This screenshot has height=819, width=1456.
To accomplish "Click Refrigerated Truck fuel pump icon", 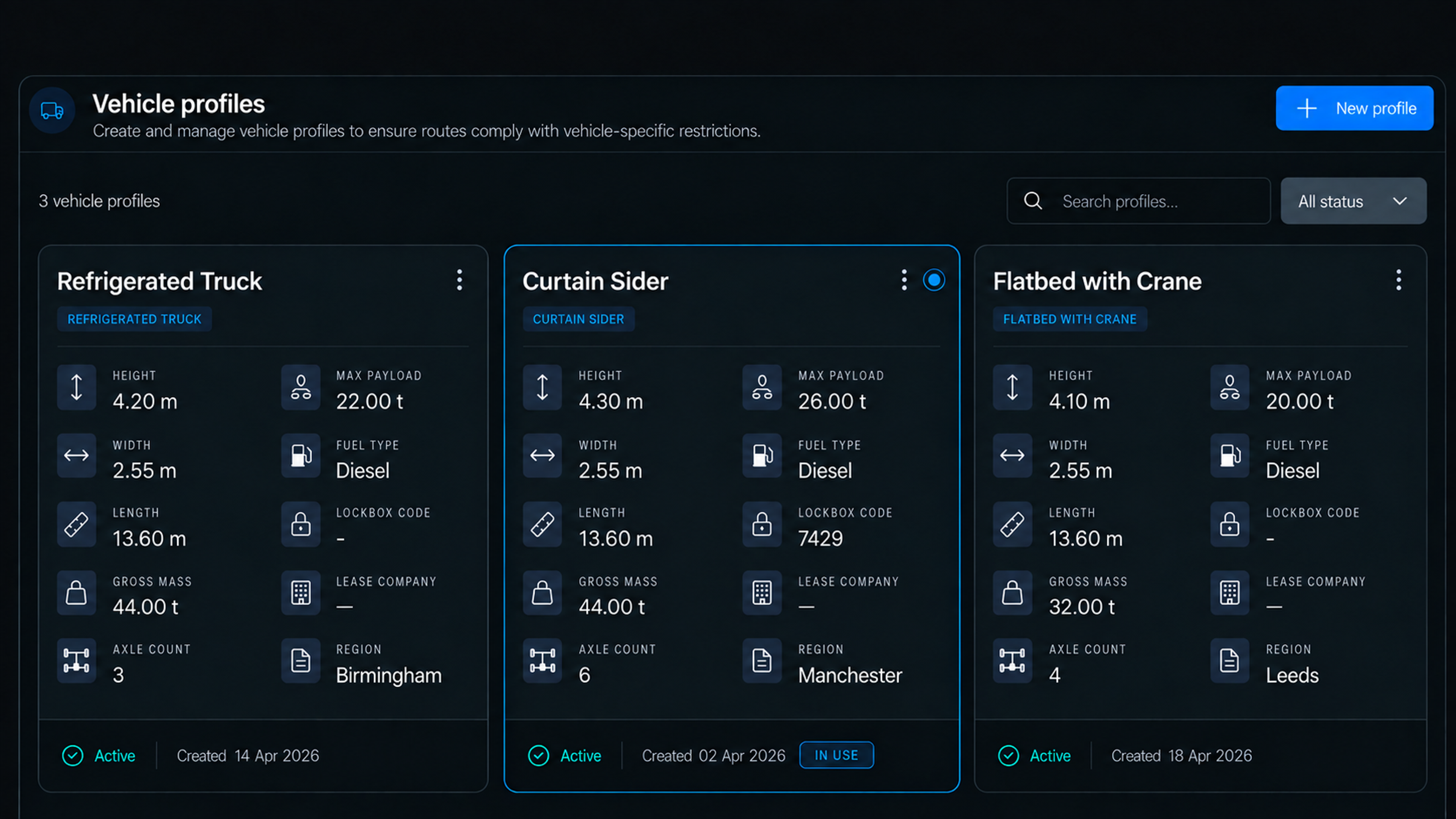I will (301, 455).
